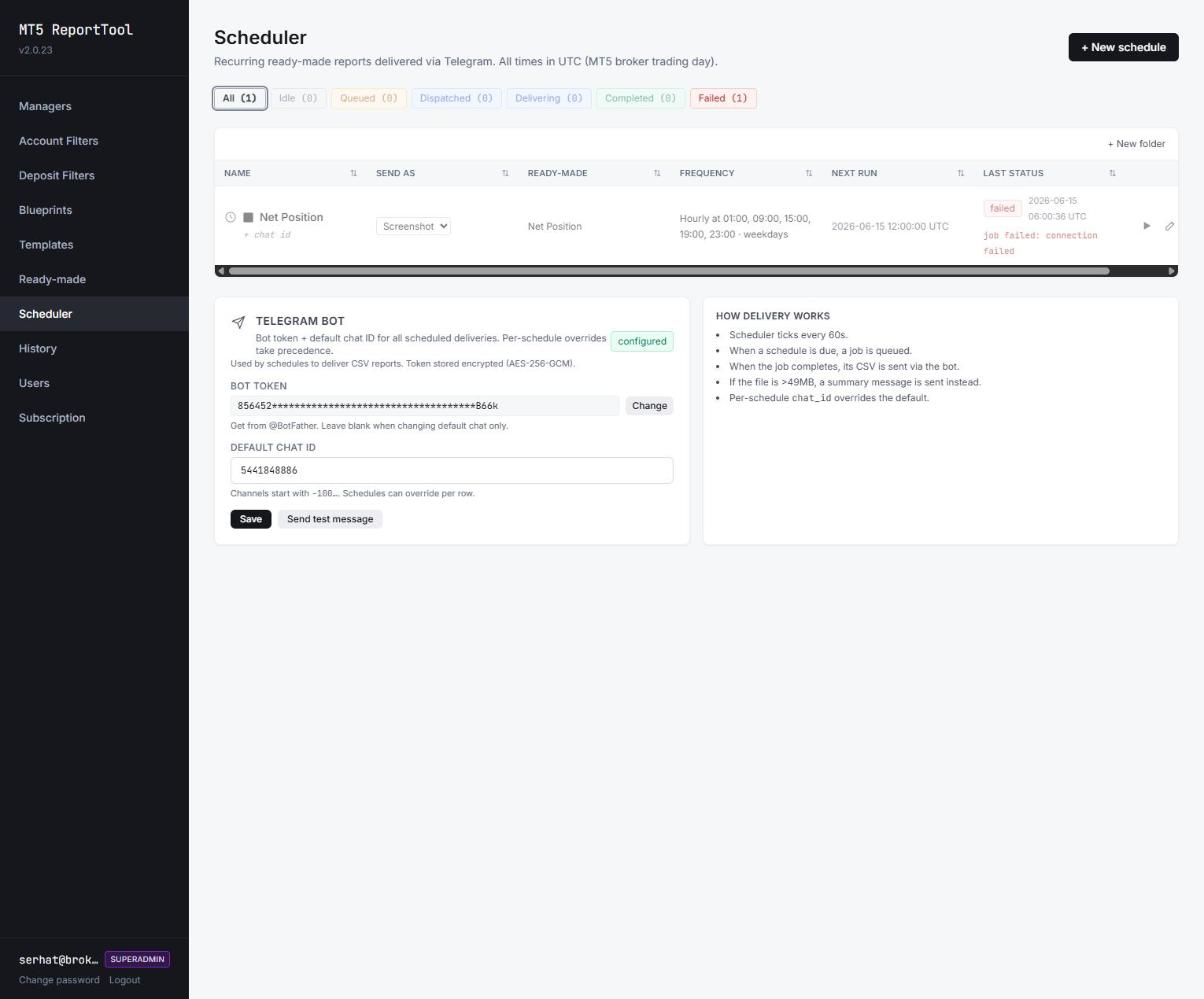Click next run 2026-06-15 12:00:00 UTC
Screen dimensions: 1204x999
tap(890, 226)
